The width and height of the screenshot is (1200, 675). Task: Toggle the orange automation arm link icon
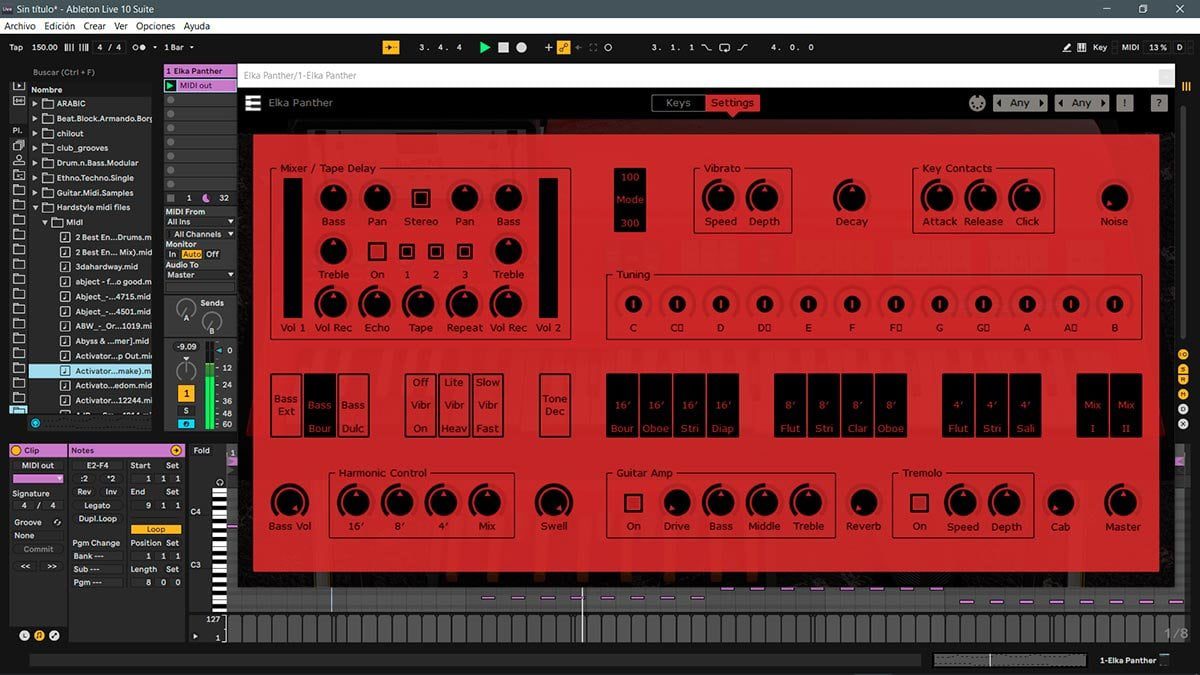564,47
